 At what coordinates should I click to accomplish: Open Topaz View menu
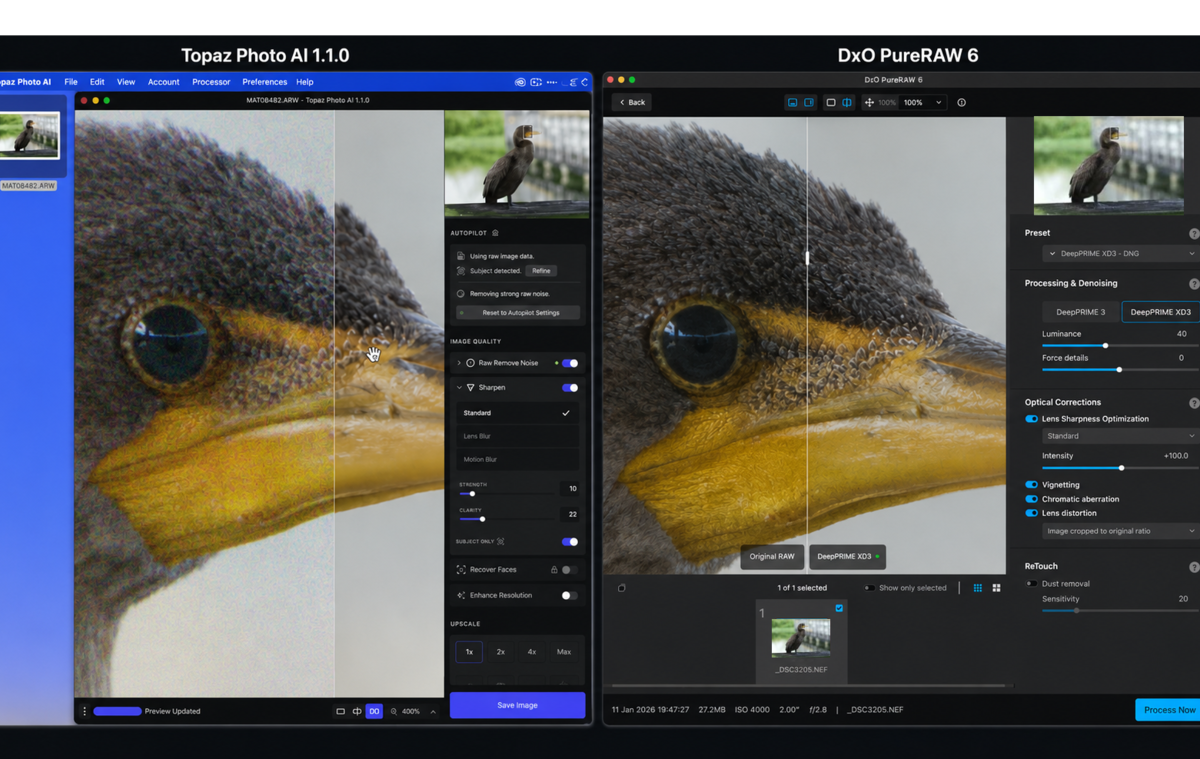click(126, 82)
